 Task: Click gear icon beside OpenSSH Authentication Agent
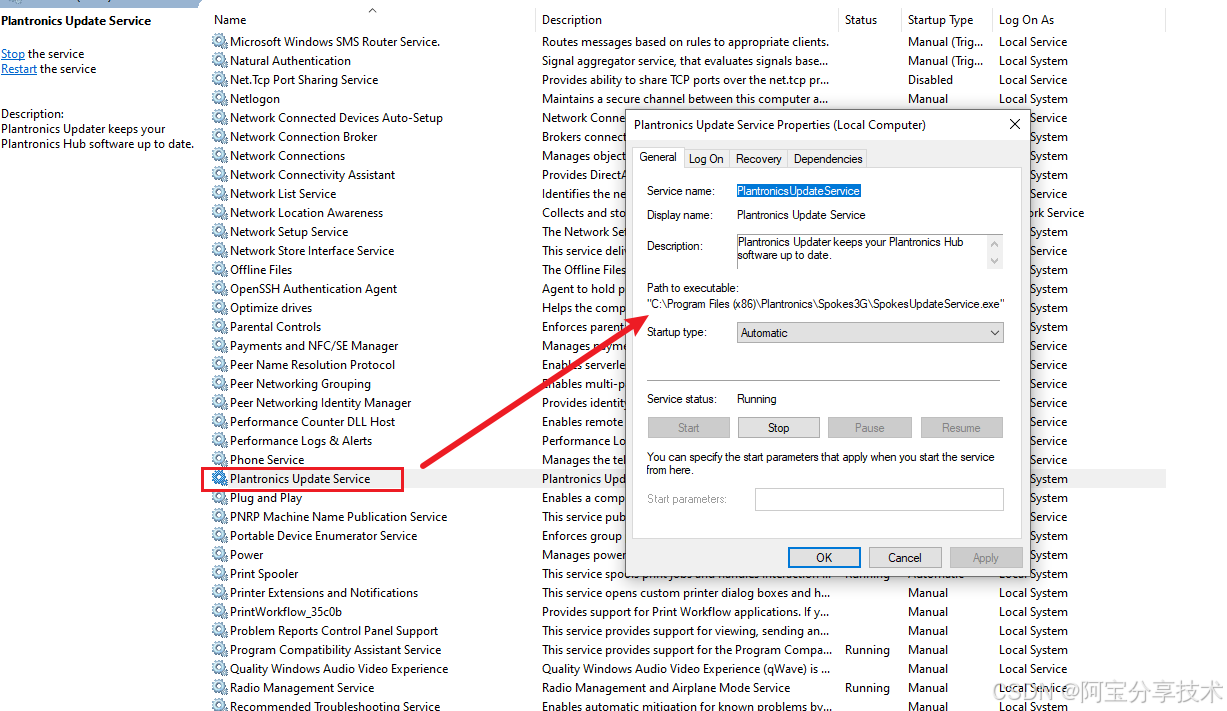[x=220, y=289]
